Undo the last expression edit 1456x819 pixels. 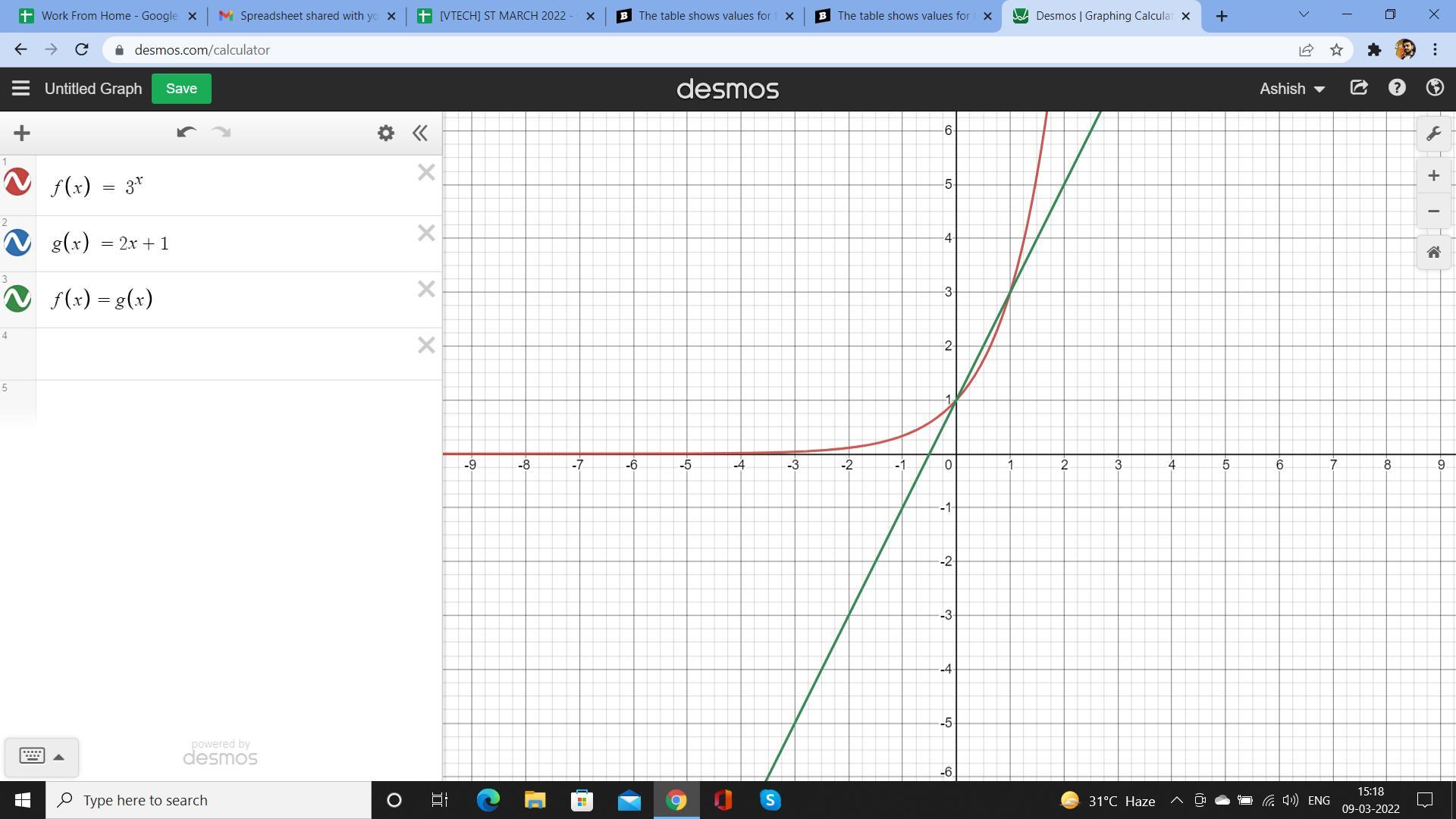click(186, 133)
